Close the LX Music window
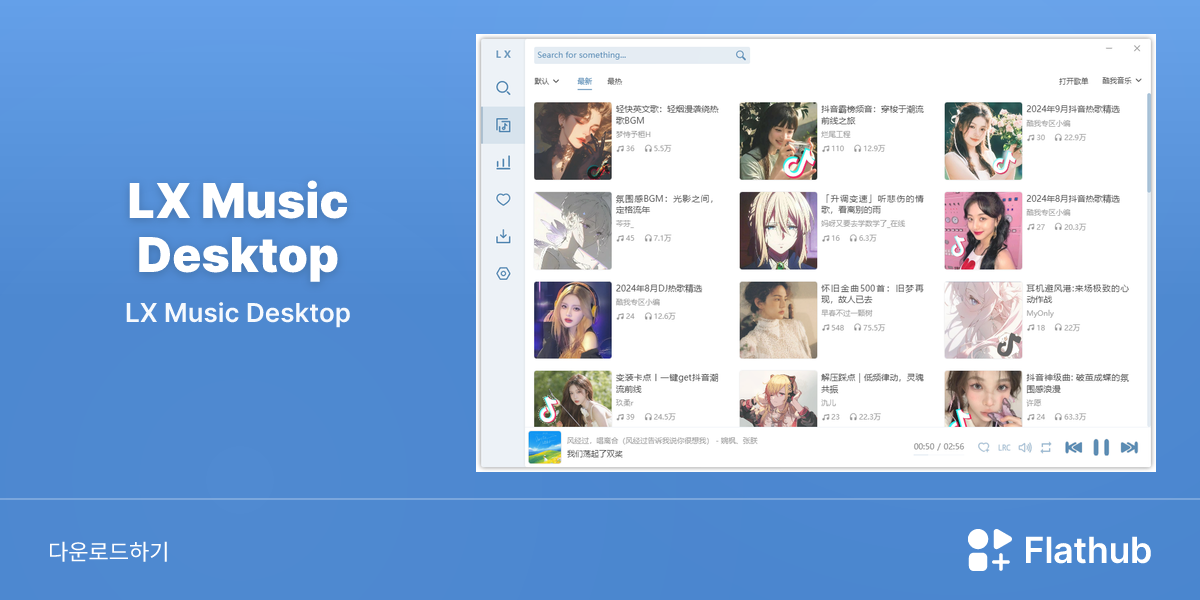 (x=1137, y=48)
